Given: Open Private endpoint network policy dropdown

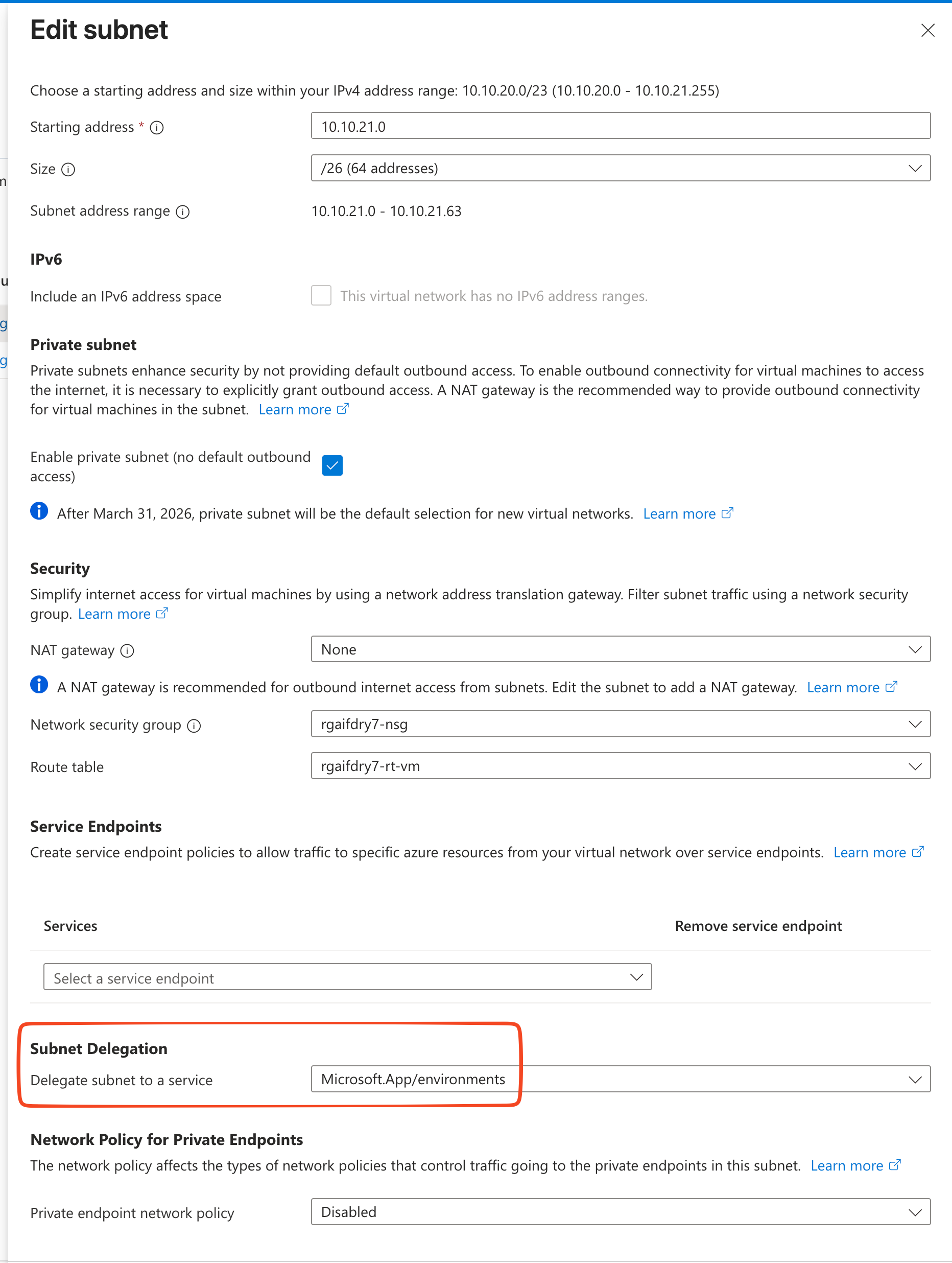Looking at the screenshot, I should pos(621,1211).
